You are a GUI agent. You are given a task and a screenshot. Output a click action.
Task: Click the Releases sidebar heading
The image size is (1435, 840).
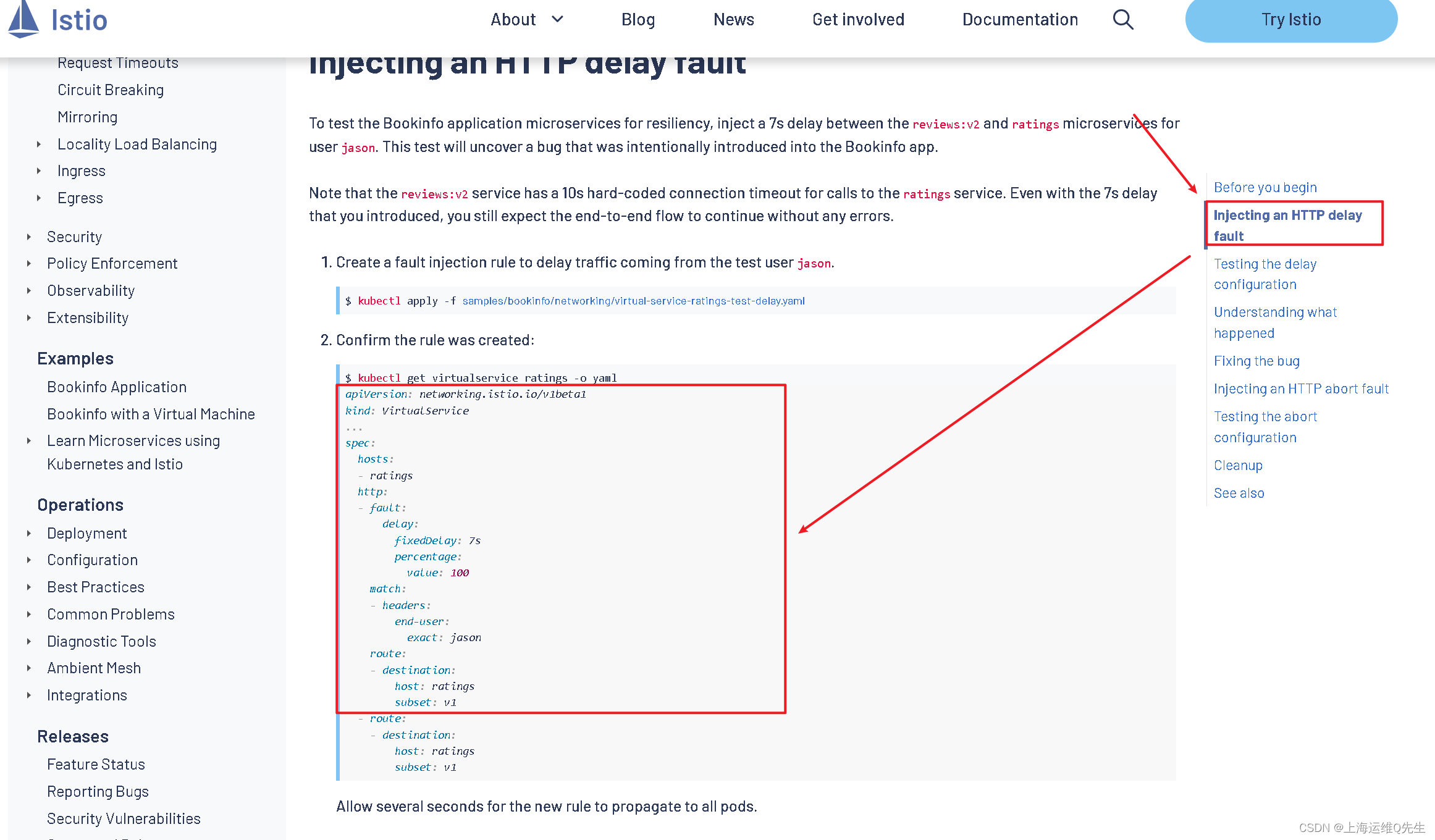(x=73, y=737)
